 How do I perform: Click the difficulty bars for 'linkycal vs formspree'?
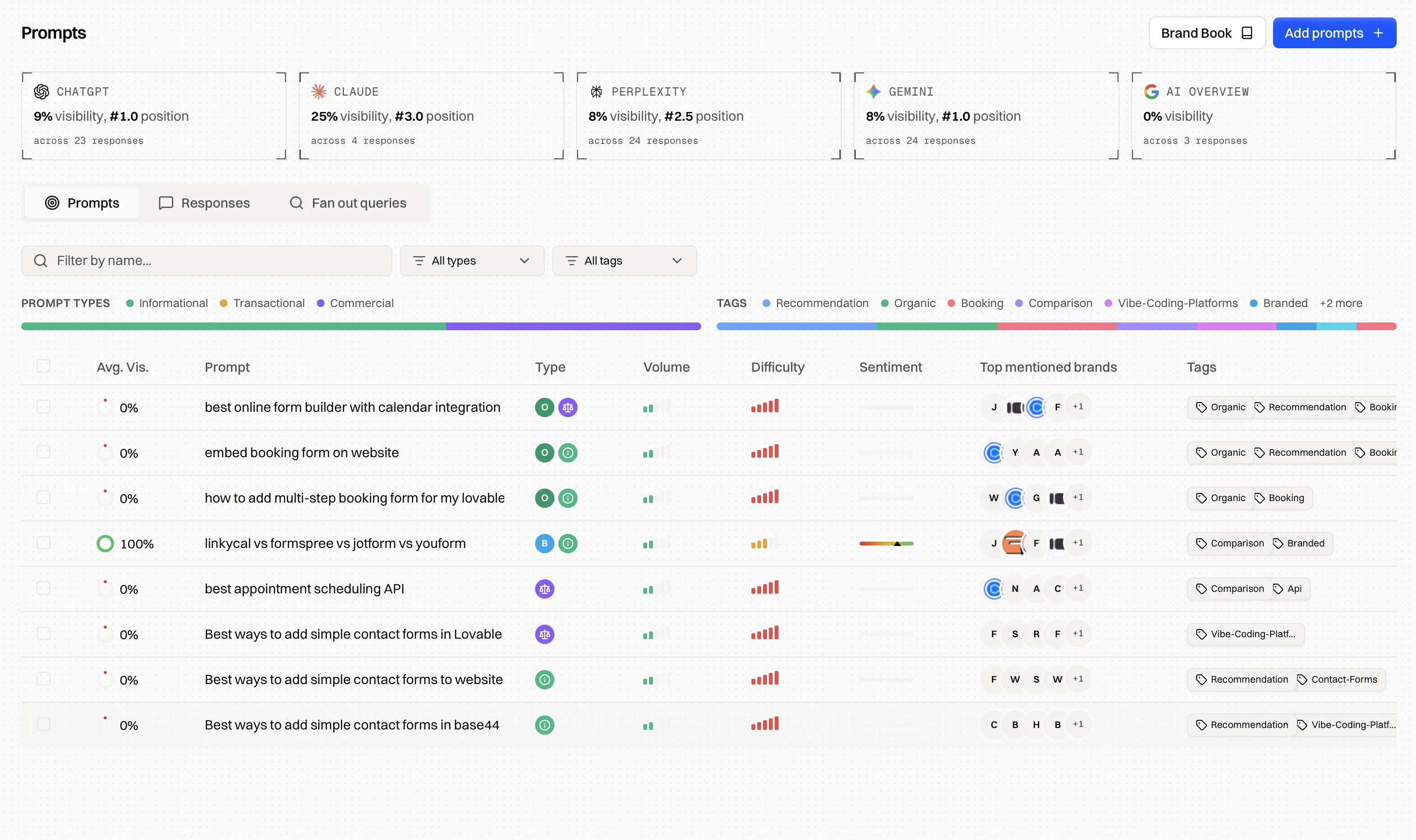765,543
